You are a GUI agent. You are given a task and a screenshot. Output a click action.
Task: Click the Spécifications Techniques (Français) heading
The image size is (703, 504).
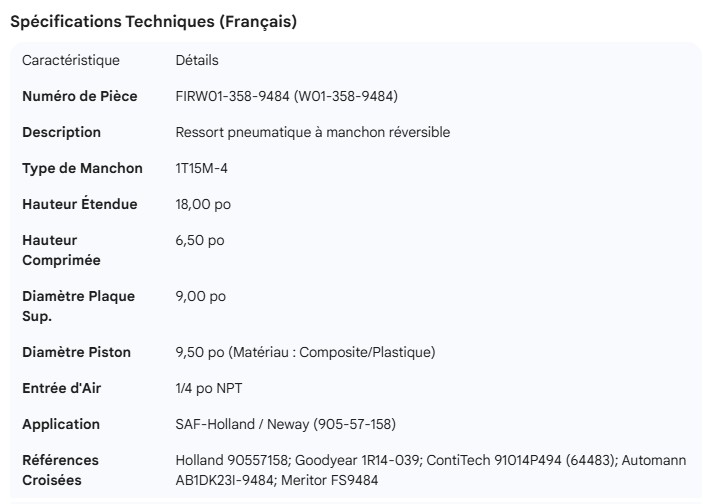(x=153, y=22)
